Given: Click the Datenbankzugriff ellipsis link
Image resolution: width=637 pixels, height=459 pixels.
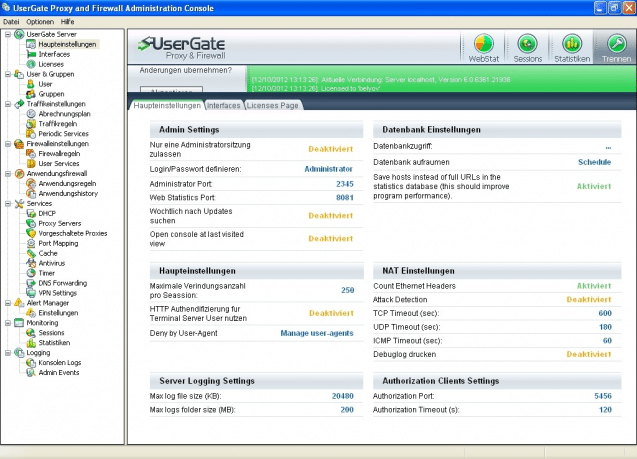Looking at the screenshot, I should pyautogui.click(x=608, y=147).
